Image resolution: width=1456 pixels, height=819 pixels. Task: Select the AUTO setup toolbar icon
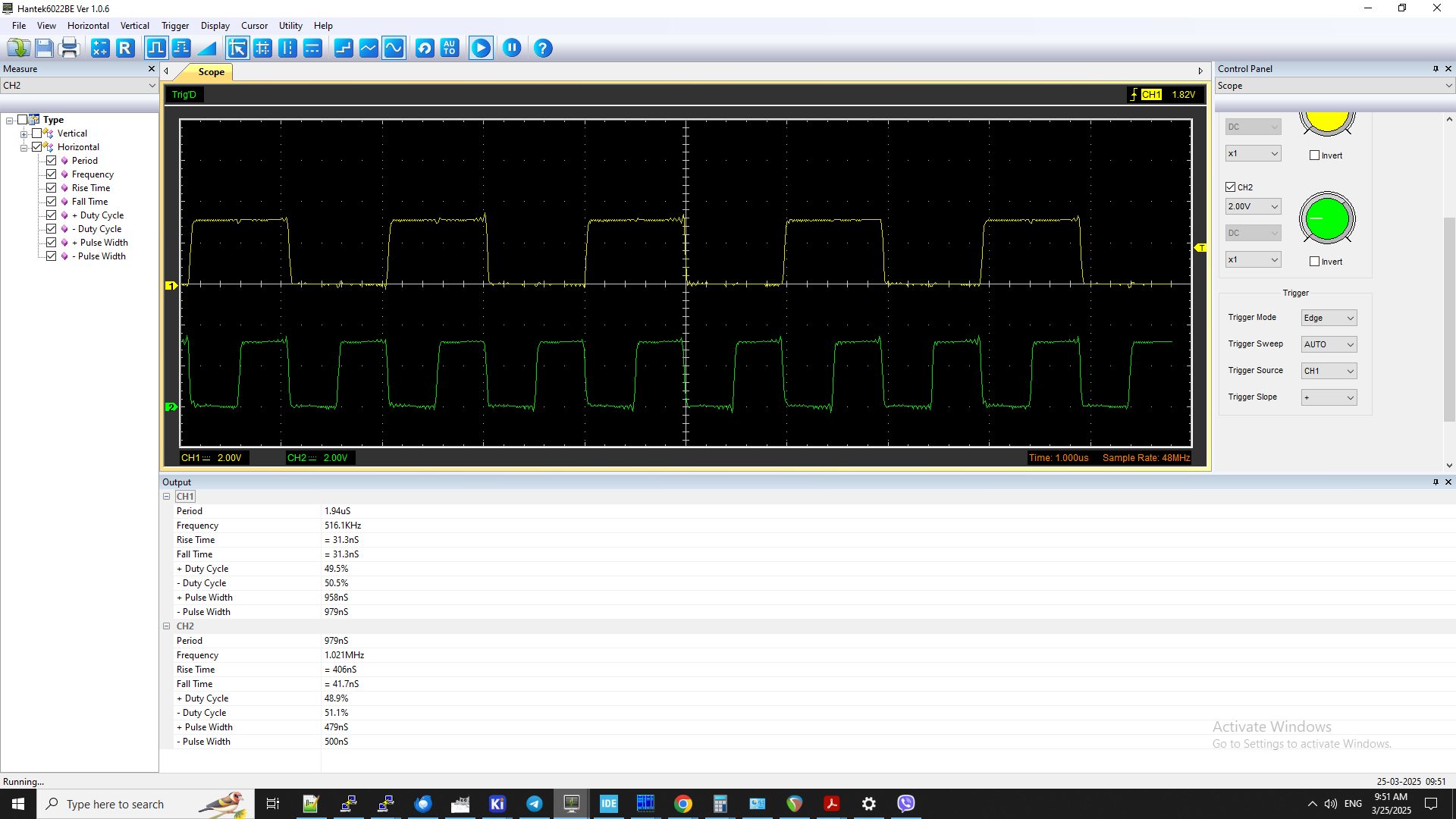tap(450, 48)
